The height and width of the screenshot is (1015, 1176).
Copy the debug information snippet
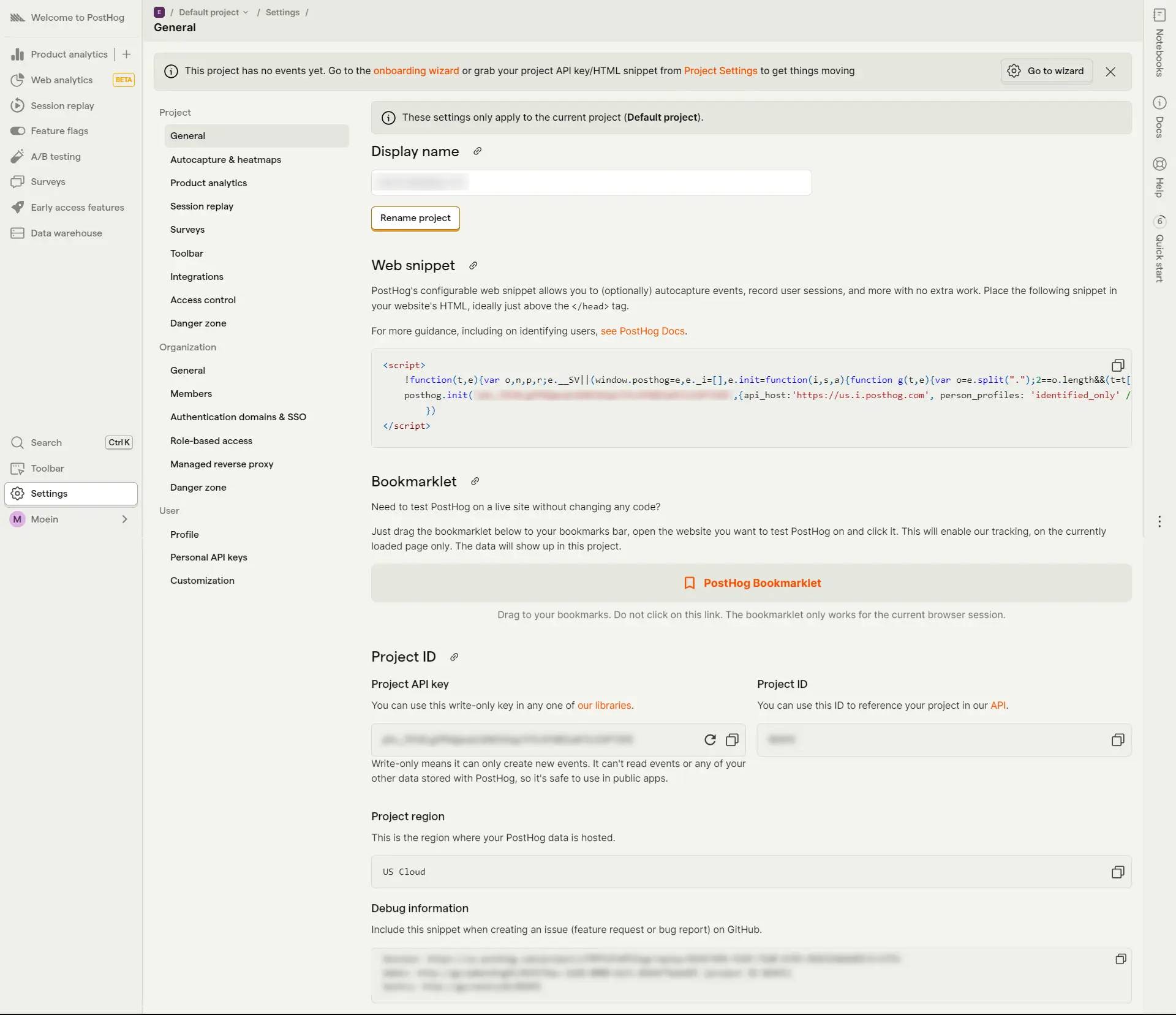[1120, 959]
